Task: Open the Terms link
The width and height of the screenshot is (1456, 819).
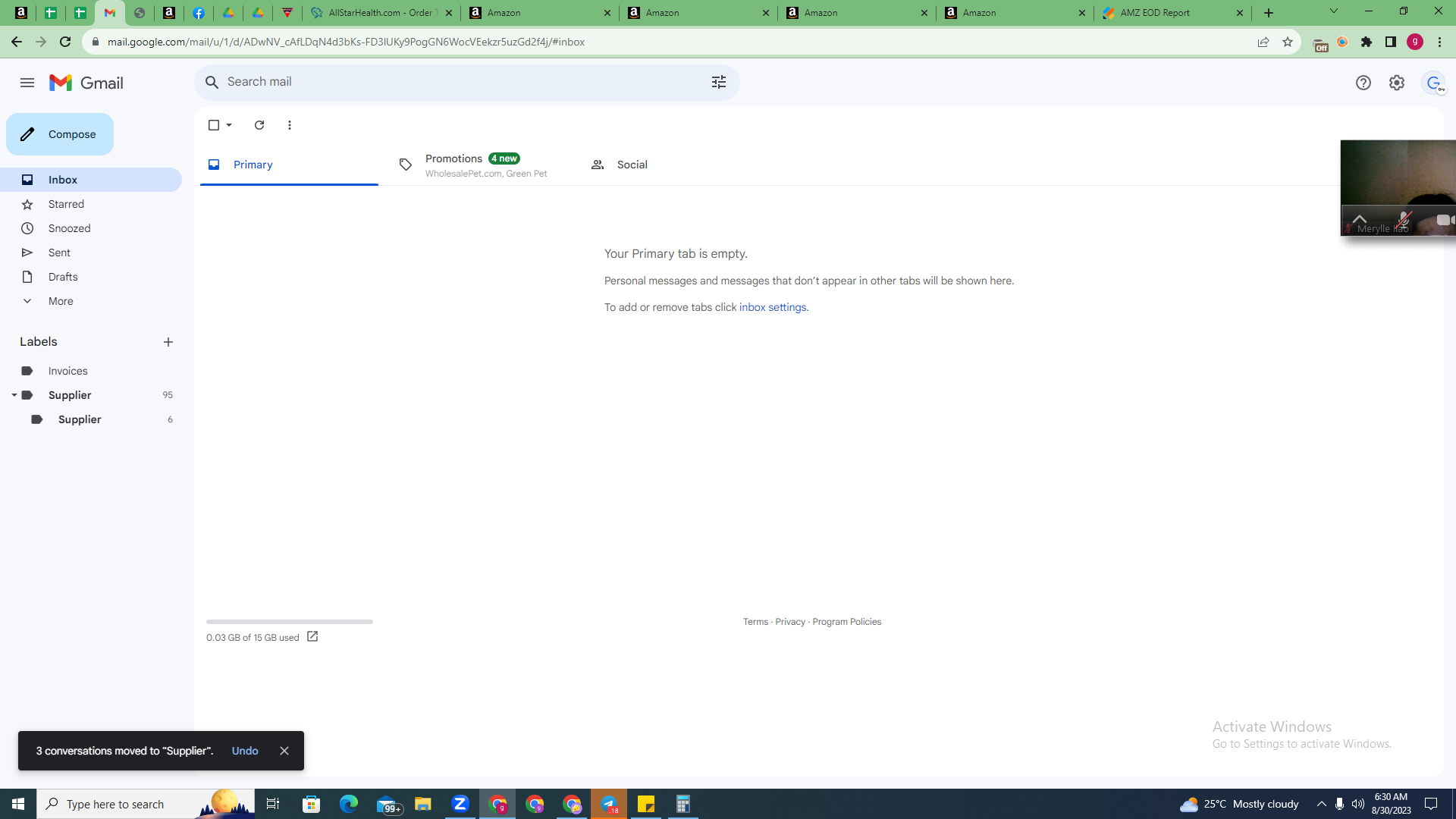Action: tap(755, 622)
